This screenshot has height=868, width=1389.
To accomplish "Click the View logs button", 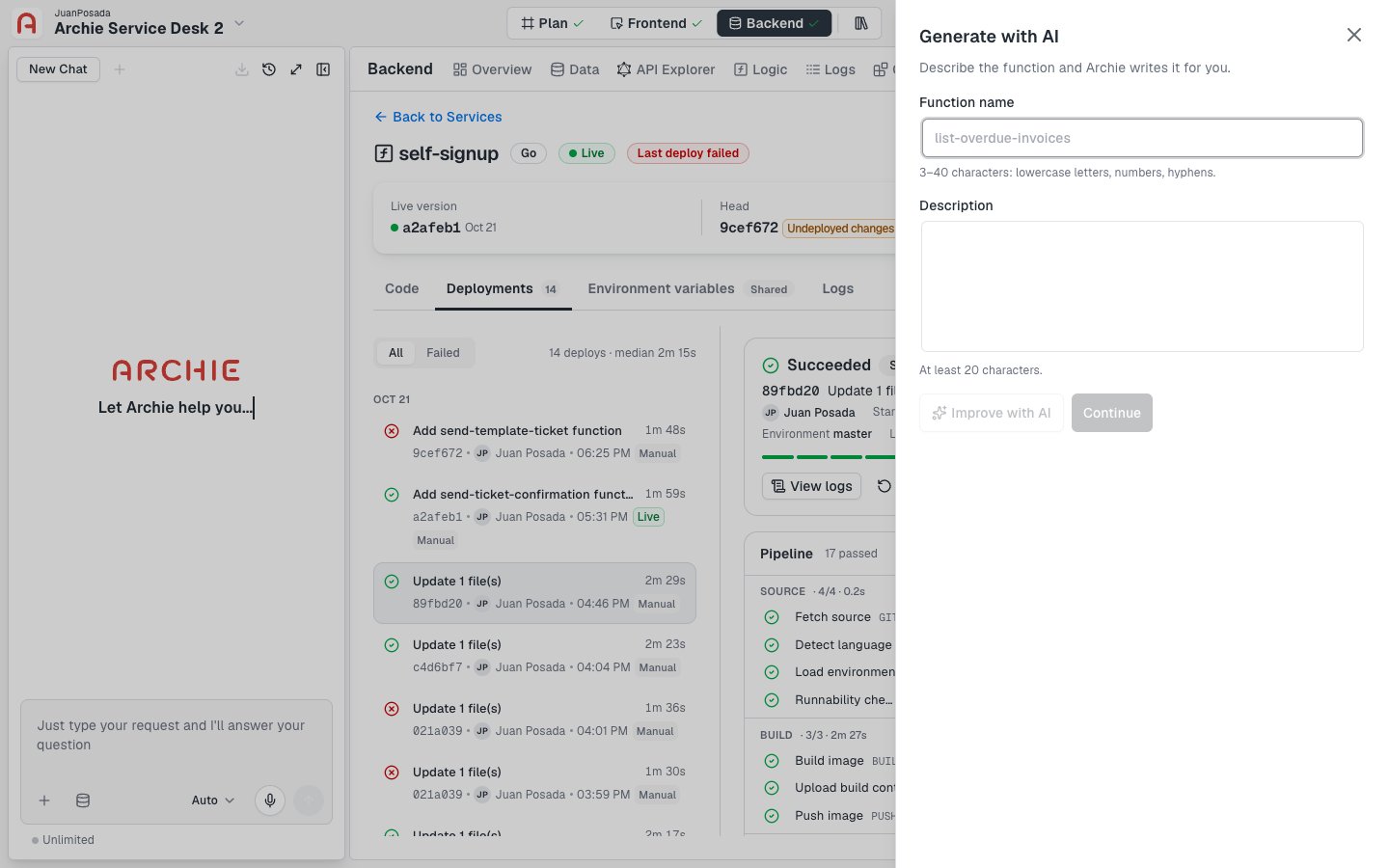I will point(811,486).
